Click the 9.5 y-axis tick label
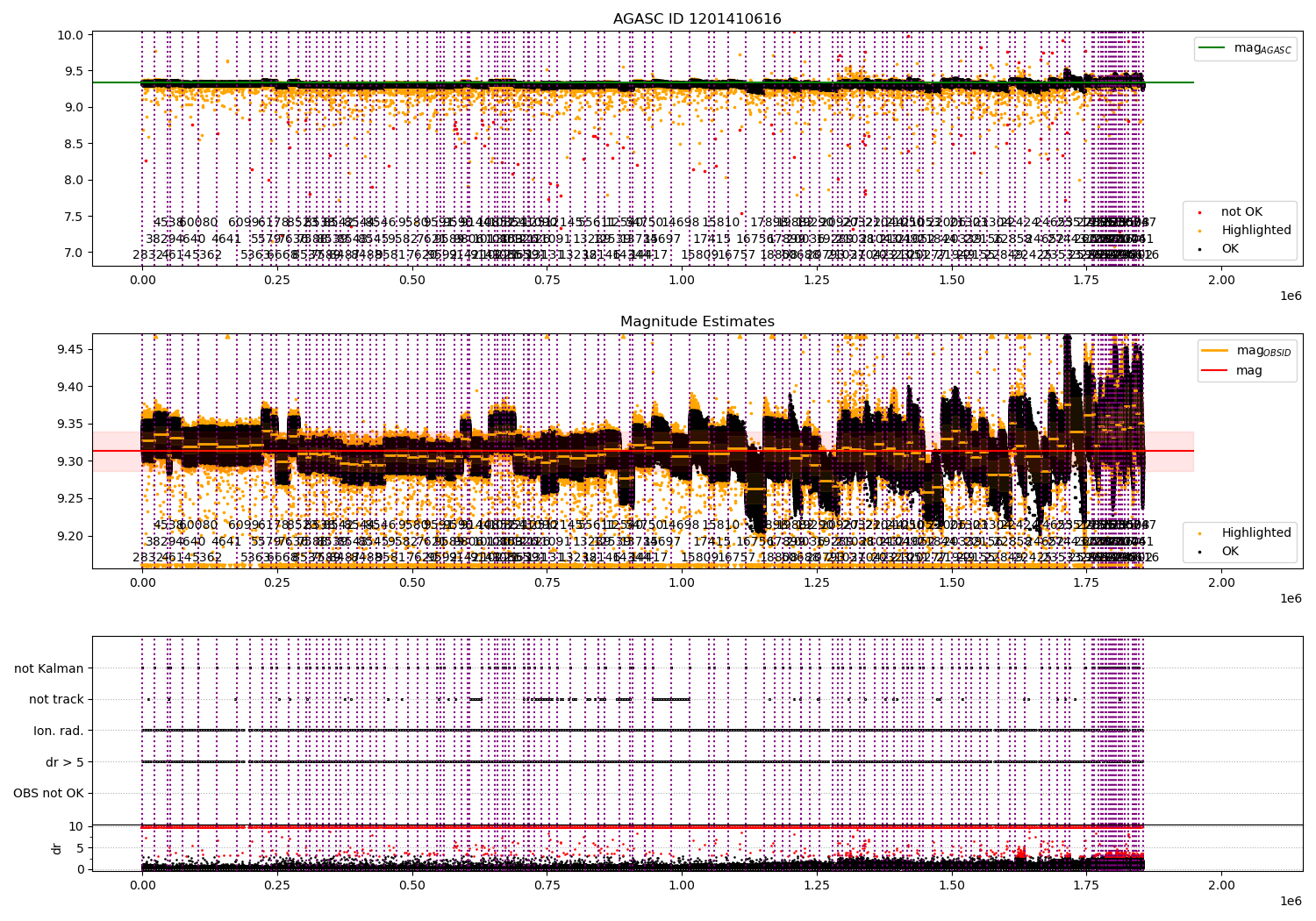The height and width of the screenshot is (921, 1316). [x=74, y=71]
